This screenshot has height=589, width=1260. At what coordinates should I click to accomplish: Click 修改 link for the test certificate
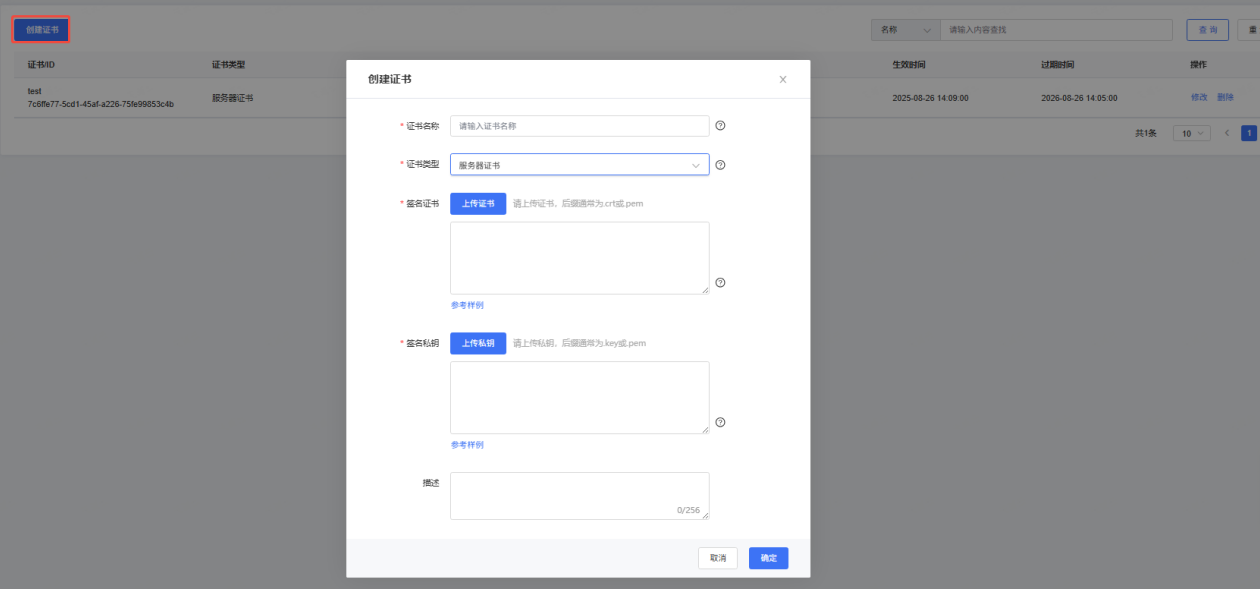(1199, 97)
